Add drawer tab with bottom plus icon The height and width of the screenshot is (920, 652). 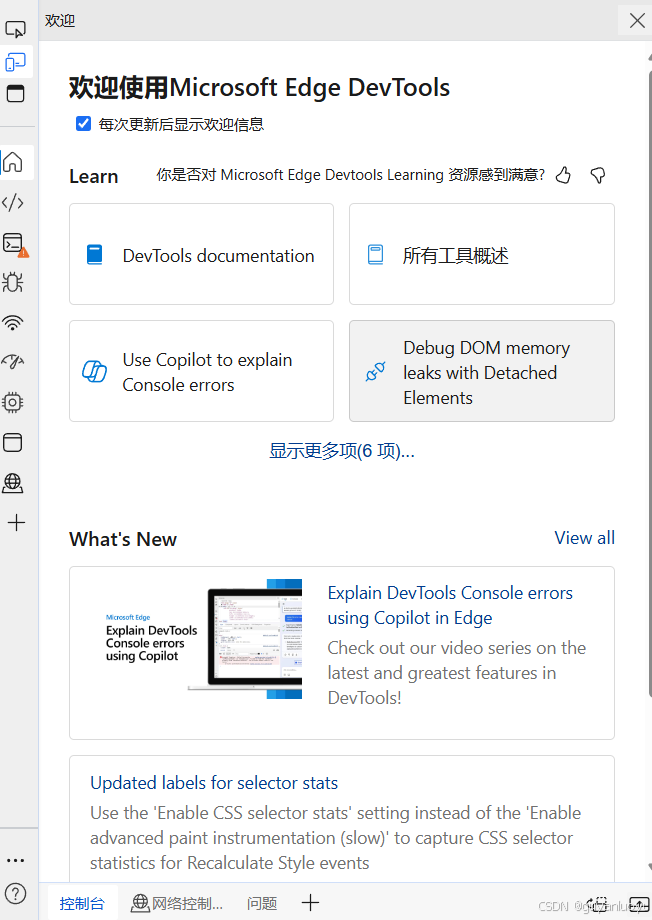click(310, 902)
